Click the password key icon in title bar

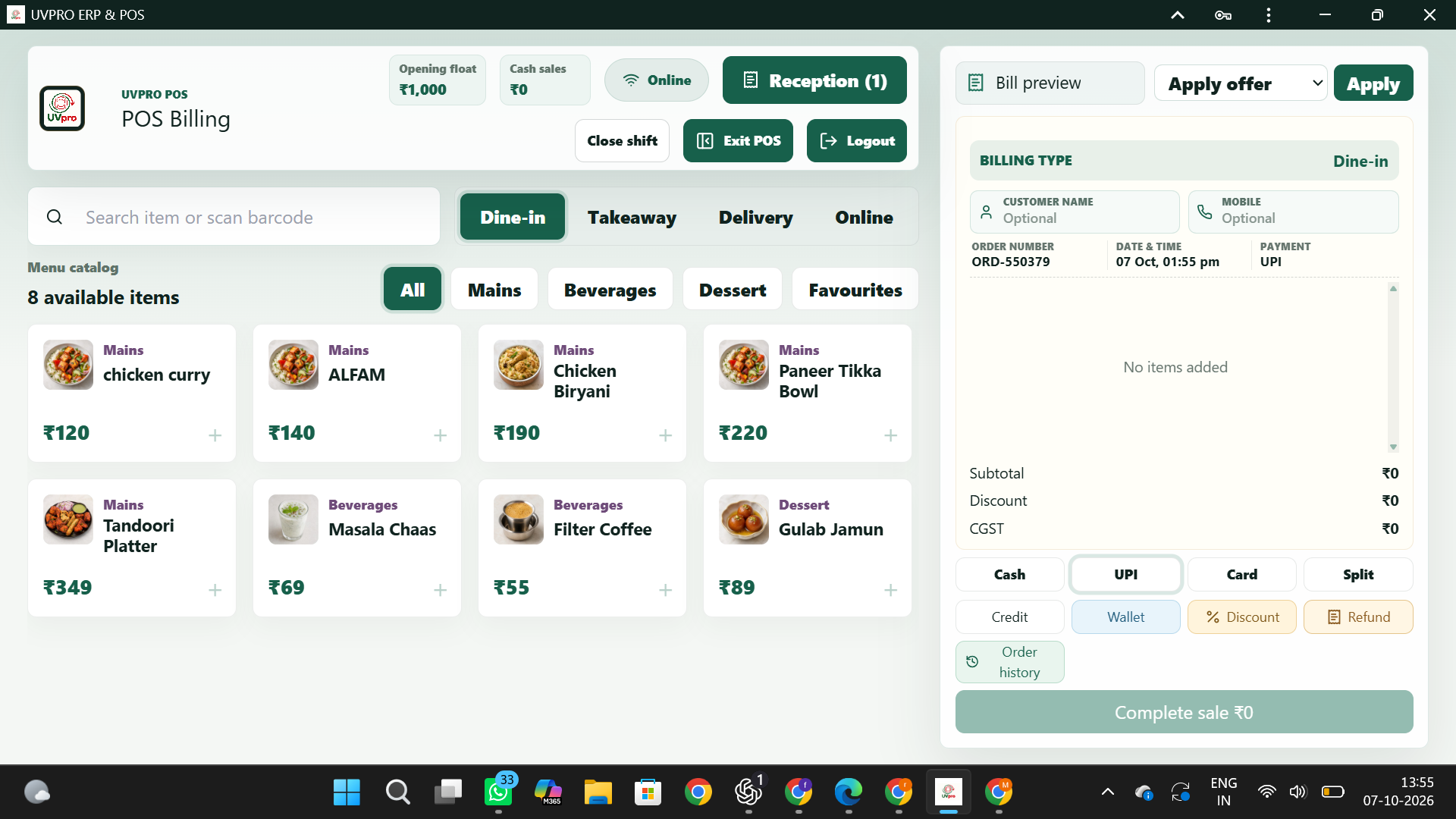click(x=1222, y=15)
